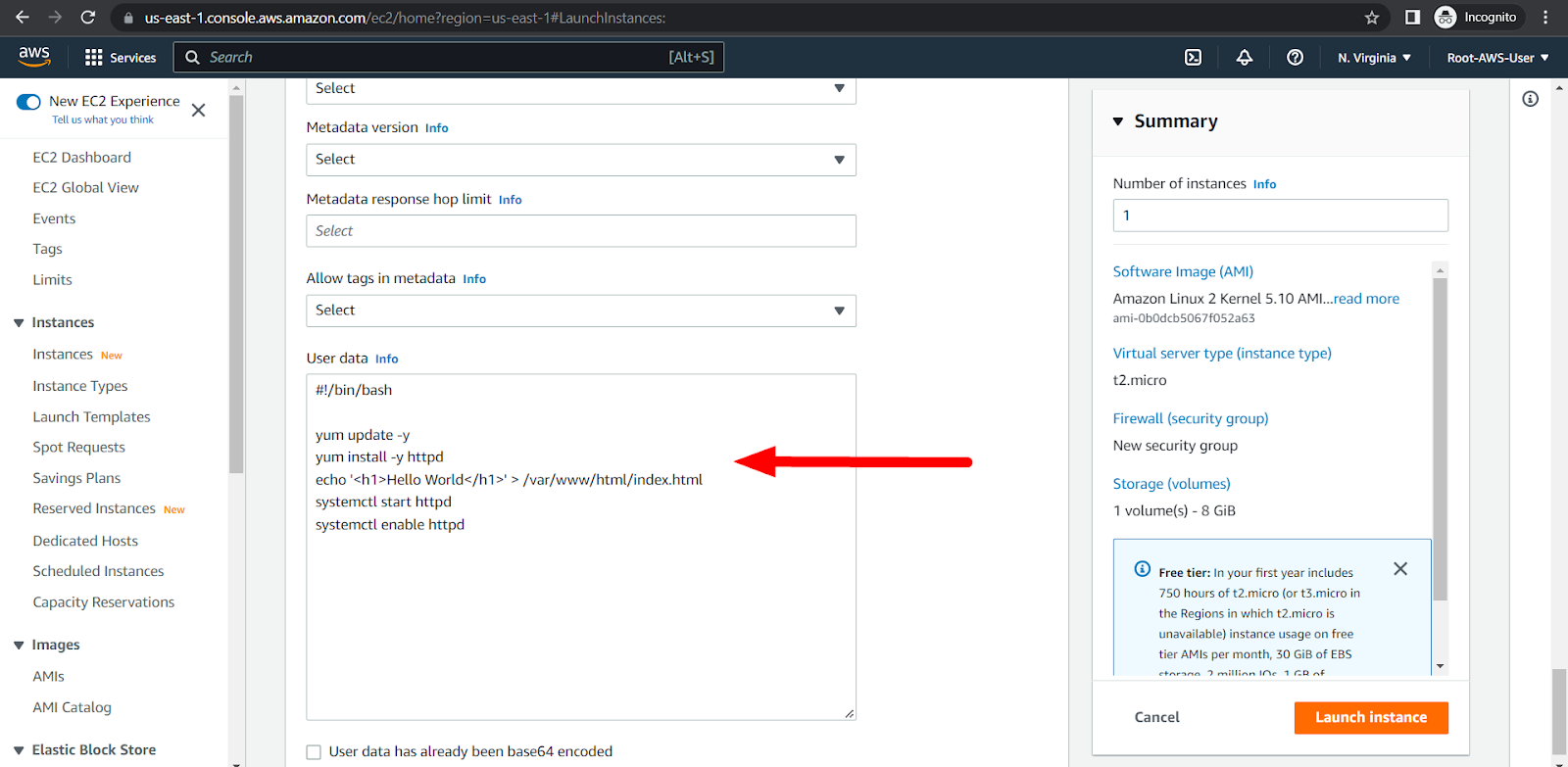Open Virtual server type link

point(1222,354)
